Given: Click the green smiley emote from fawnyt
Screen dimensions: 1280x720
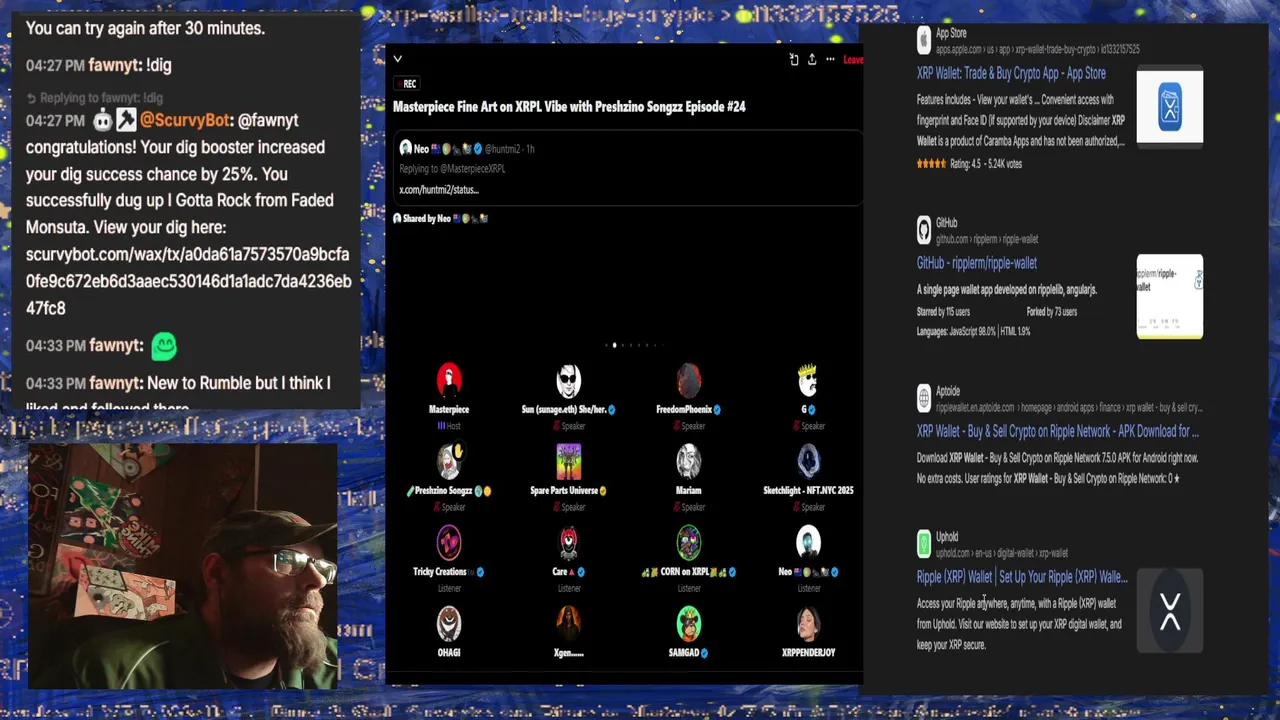Looking at the screenshot, I should pos(164,346).
